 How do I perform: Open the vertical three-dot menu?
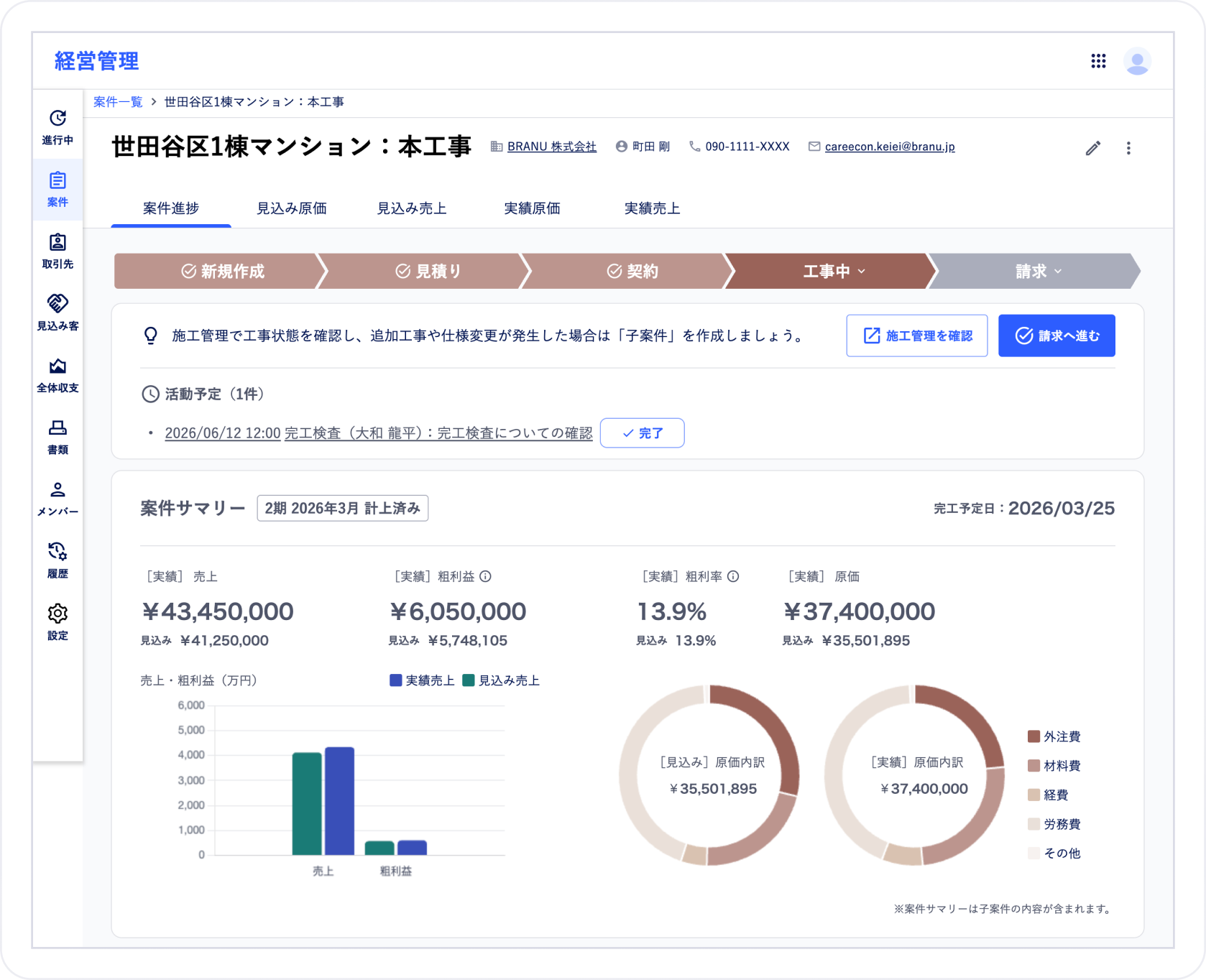click(1128, 148)
